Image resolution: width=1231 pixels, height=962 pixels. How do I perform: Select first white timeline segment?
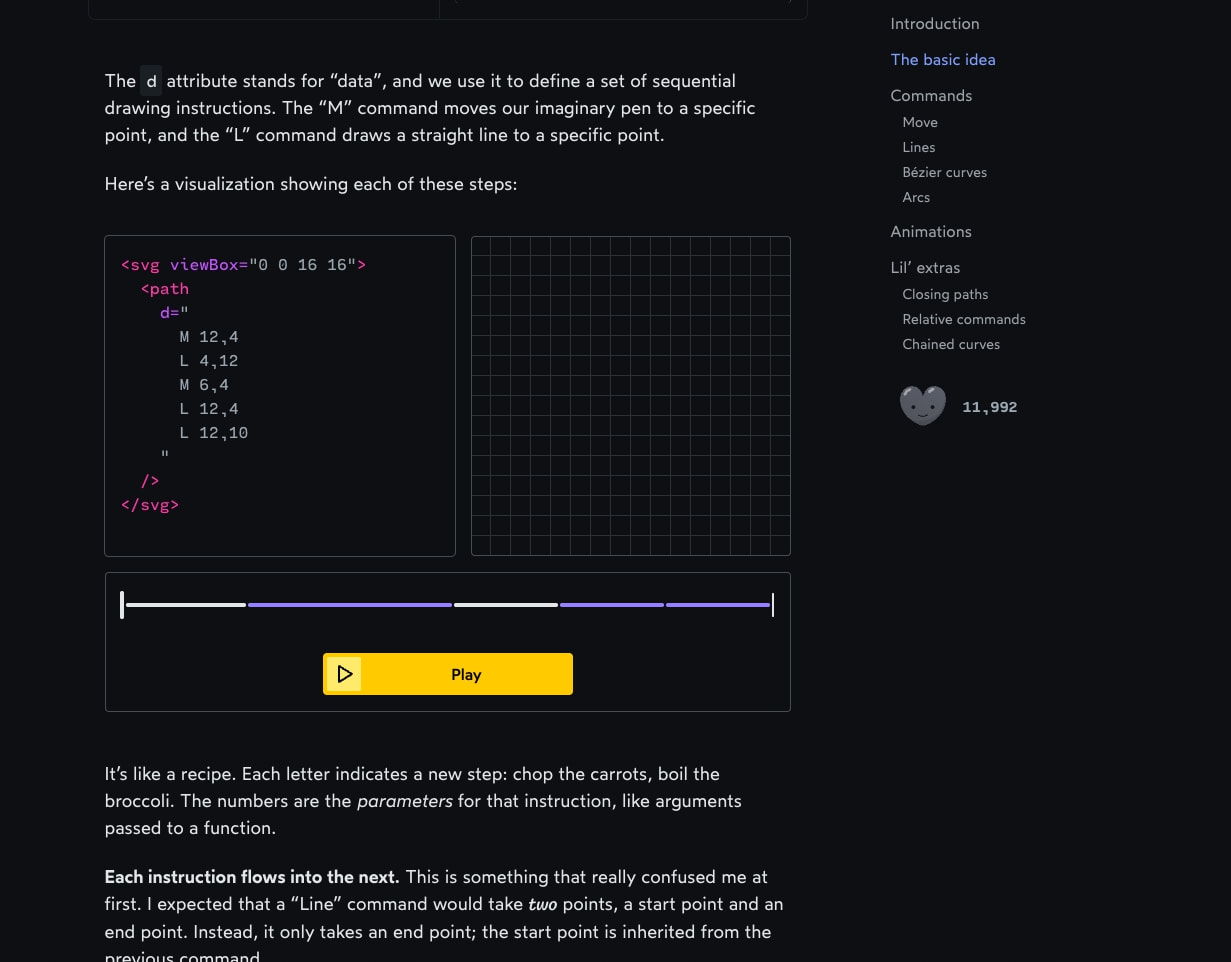[186, 605]
